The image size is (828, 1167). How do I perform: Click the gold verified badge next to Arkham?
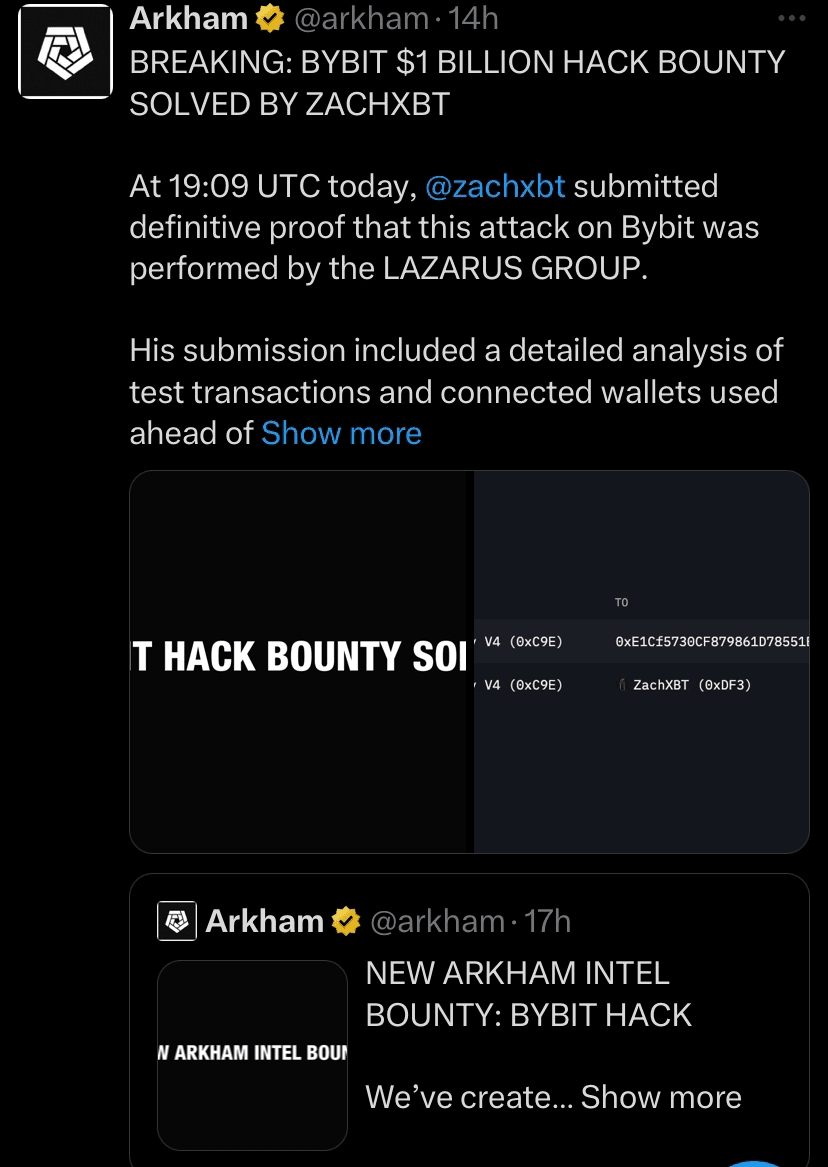[268, 17]
